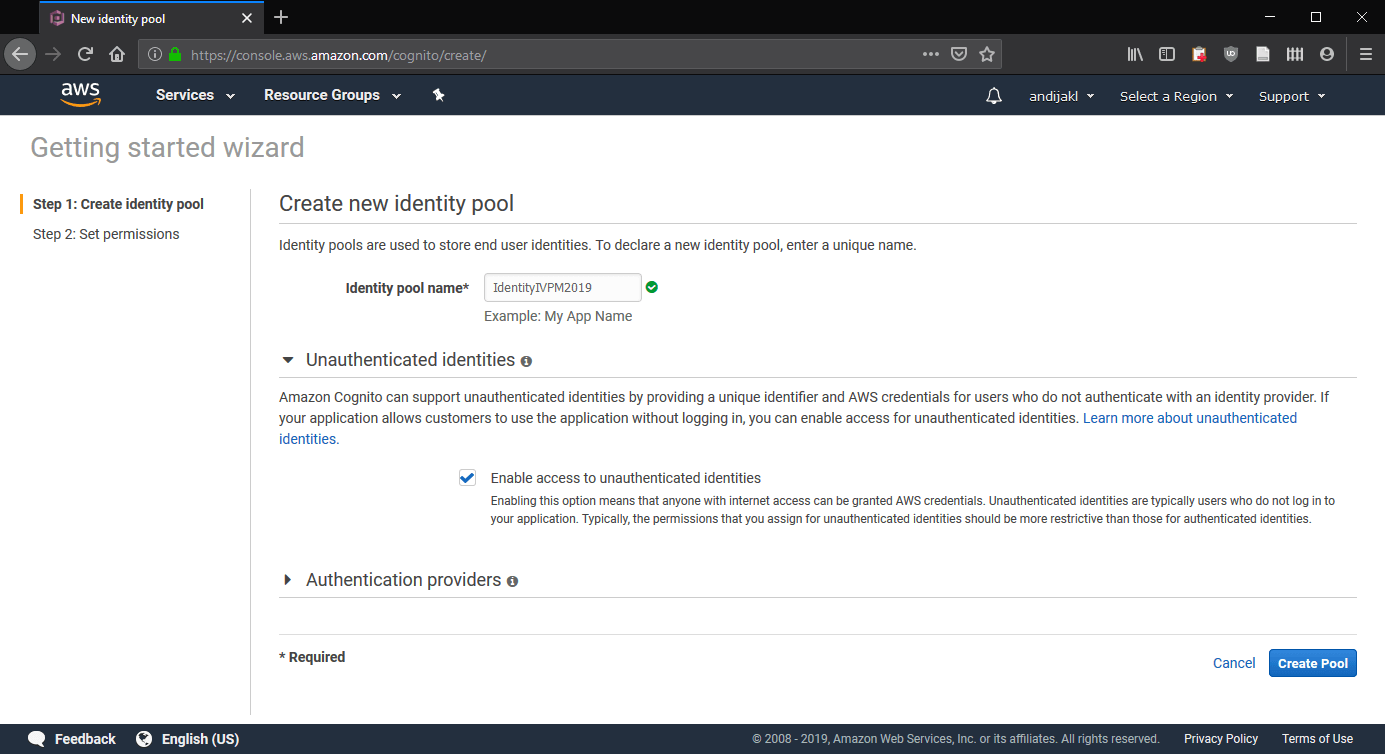This screenshot has height=754, width=1385.
Task: Collapse the Unauthenticated identities section
Action: coord(288,360)
